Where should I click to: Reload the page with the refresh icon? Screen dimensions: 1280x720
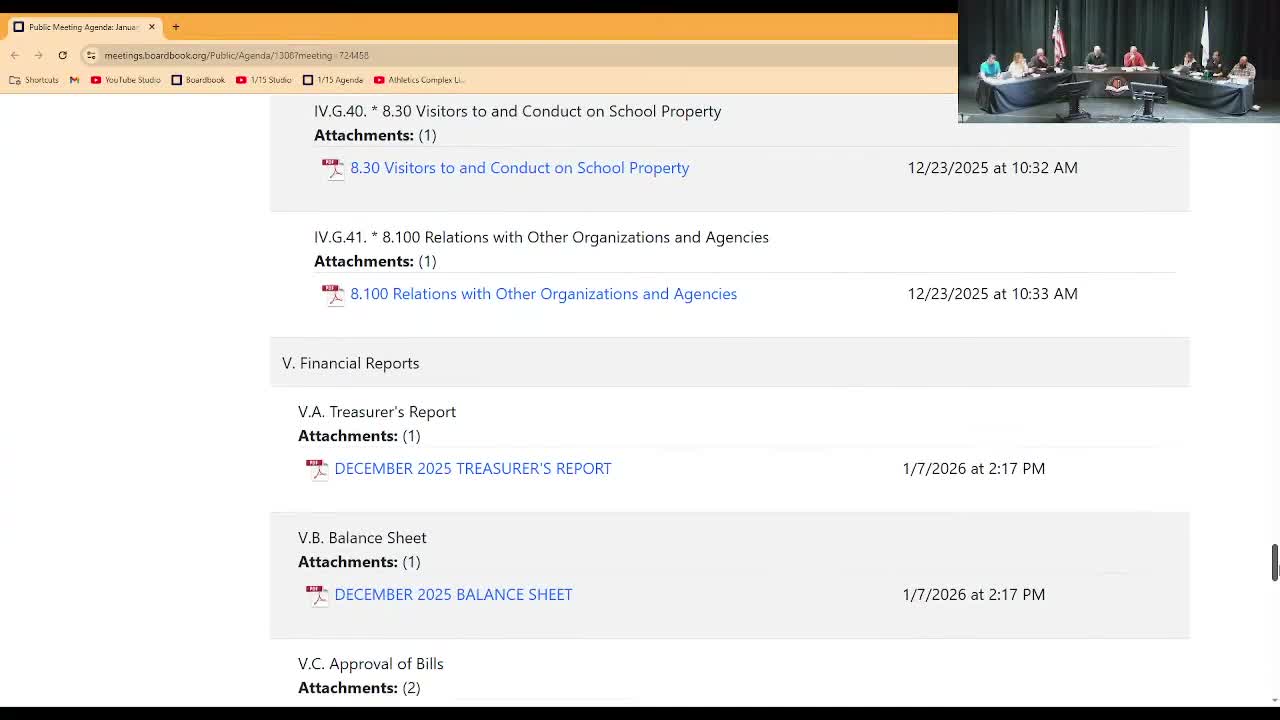point(62,55)
